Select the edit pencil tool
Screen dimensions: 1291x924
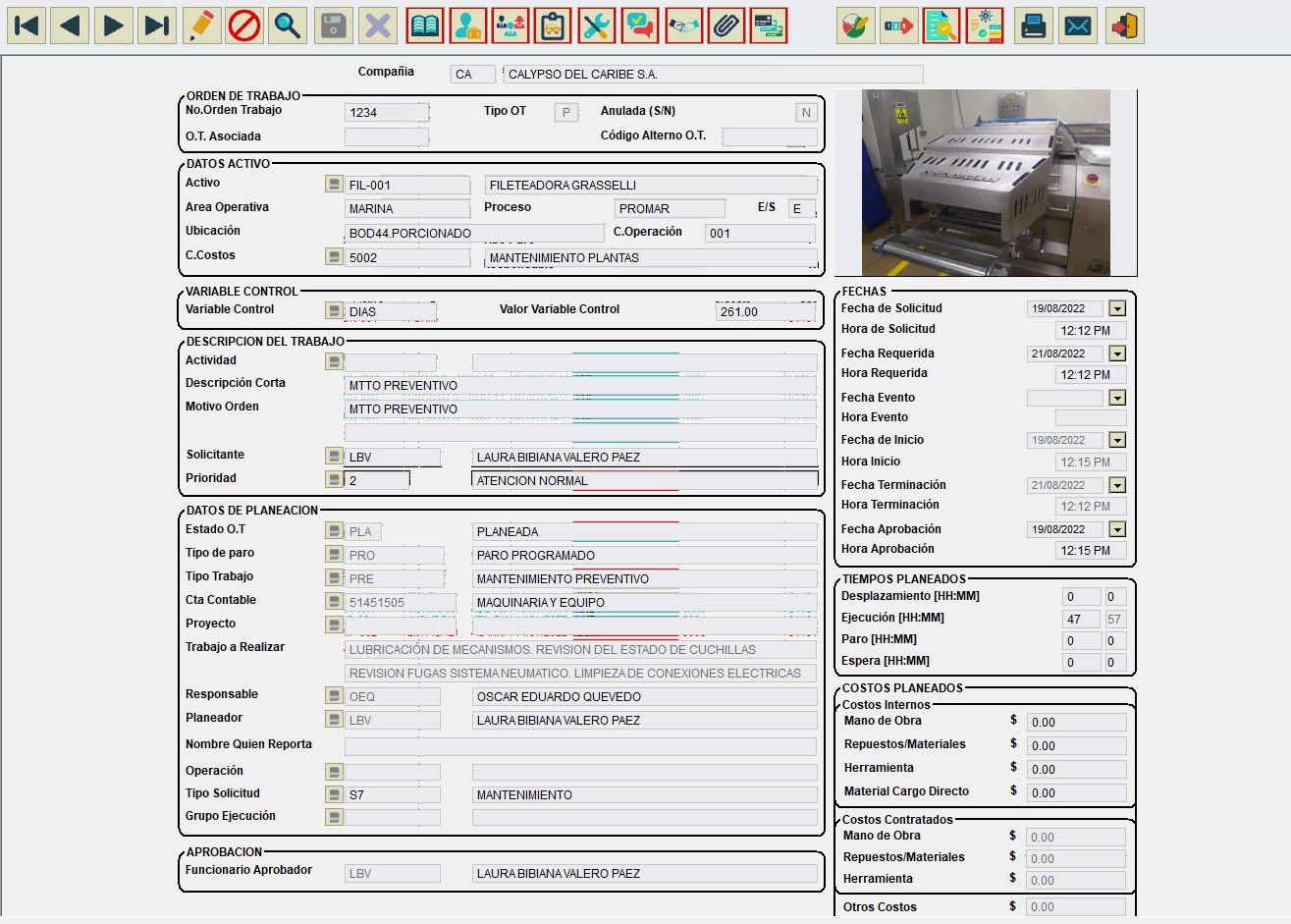point(201,27)
